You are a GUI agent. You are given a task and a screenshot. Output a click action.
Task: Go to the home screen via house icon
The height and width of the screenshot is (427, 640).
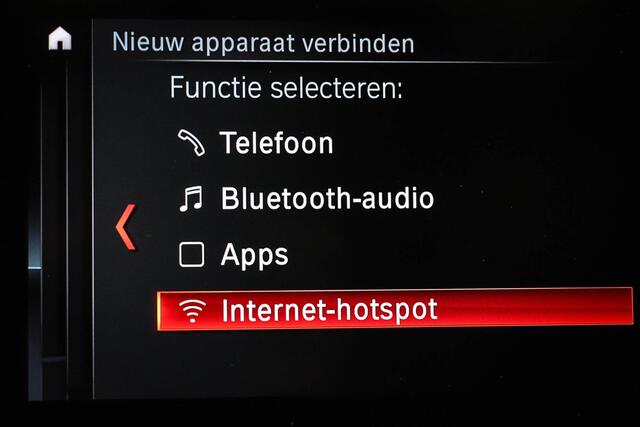click(60, 38)
